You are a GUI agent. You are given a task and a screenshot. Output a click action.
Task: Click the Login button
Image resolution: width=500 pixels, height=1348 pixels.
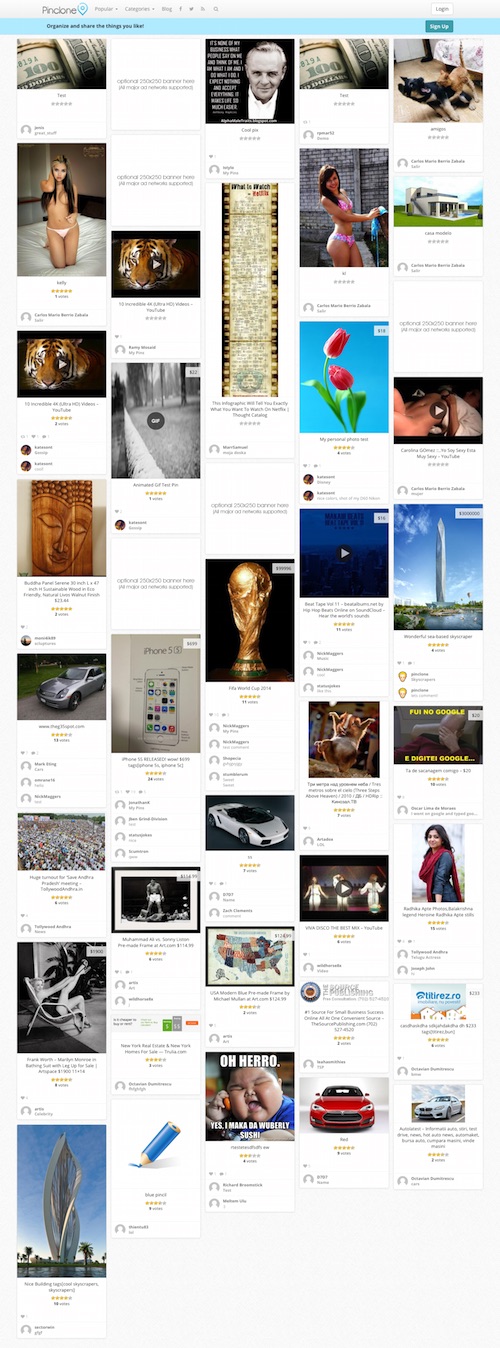pos(442,9)
